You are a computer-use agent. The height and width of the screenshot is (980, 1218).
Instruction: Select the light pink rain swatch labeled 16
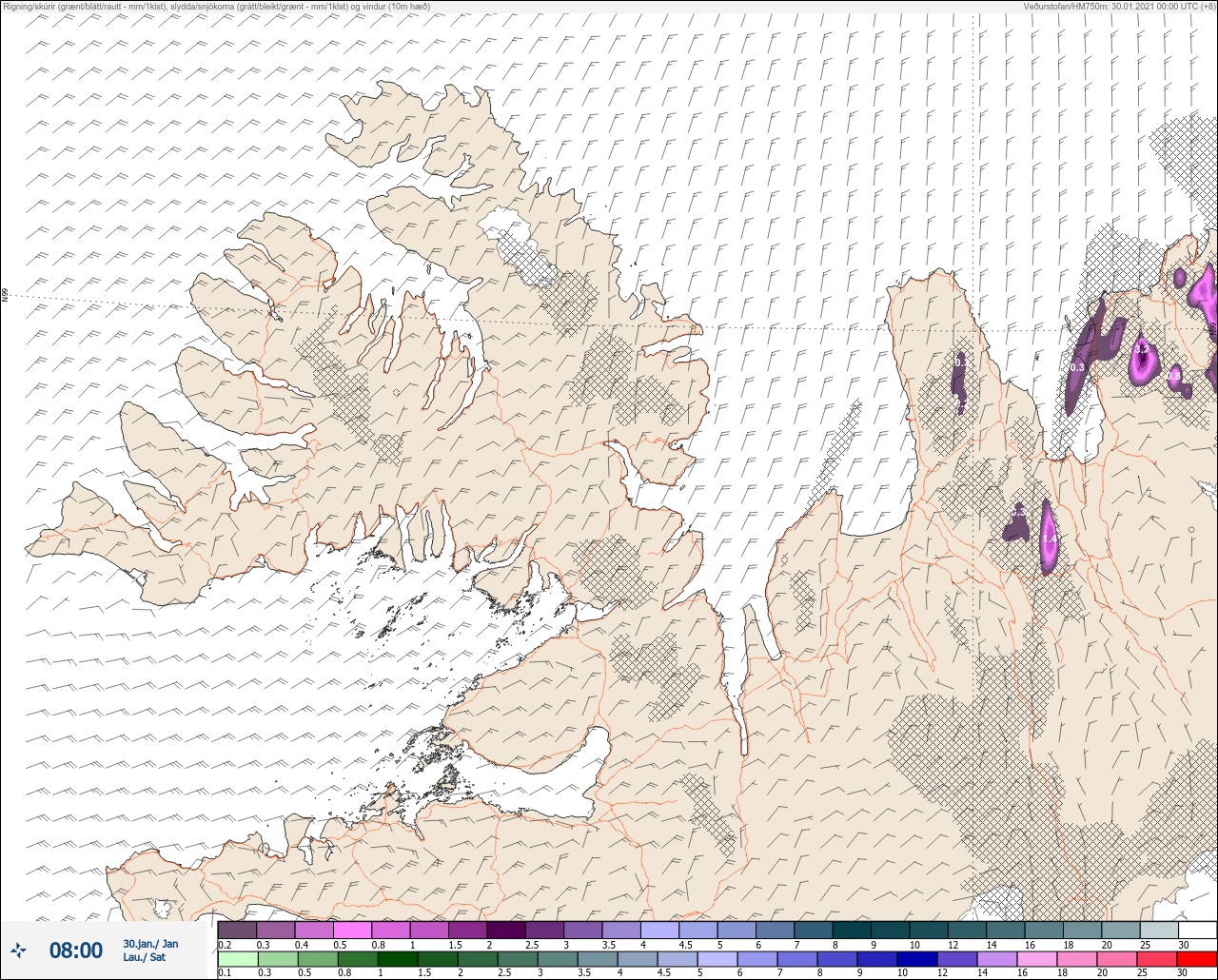pos(1037,958)
